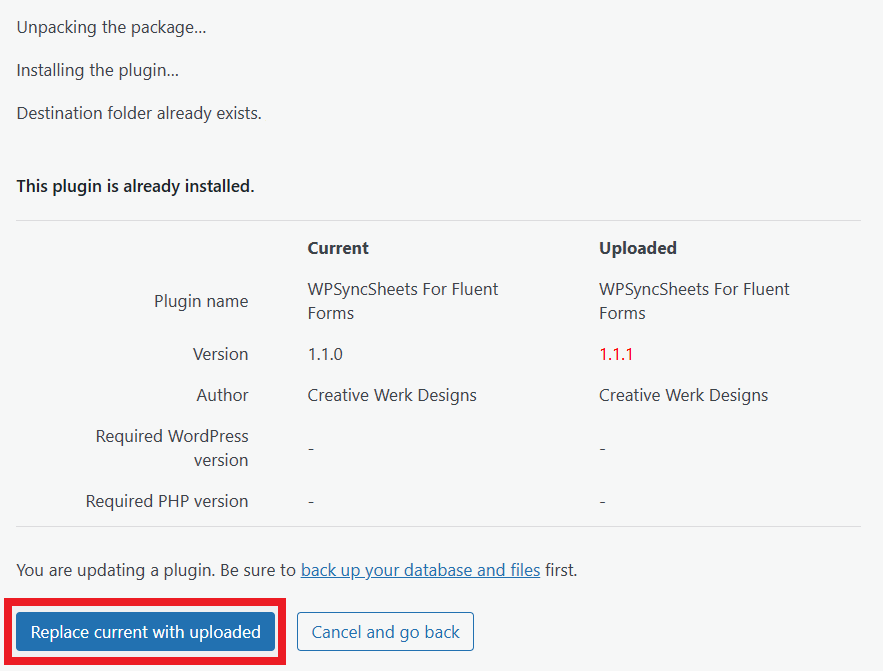Screen dimensions: 883x671
Task: Click current author Creative Werk Designs
Action: (392, 395)
